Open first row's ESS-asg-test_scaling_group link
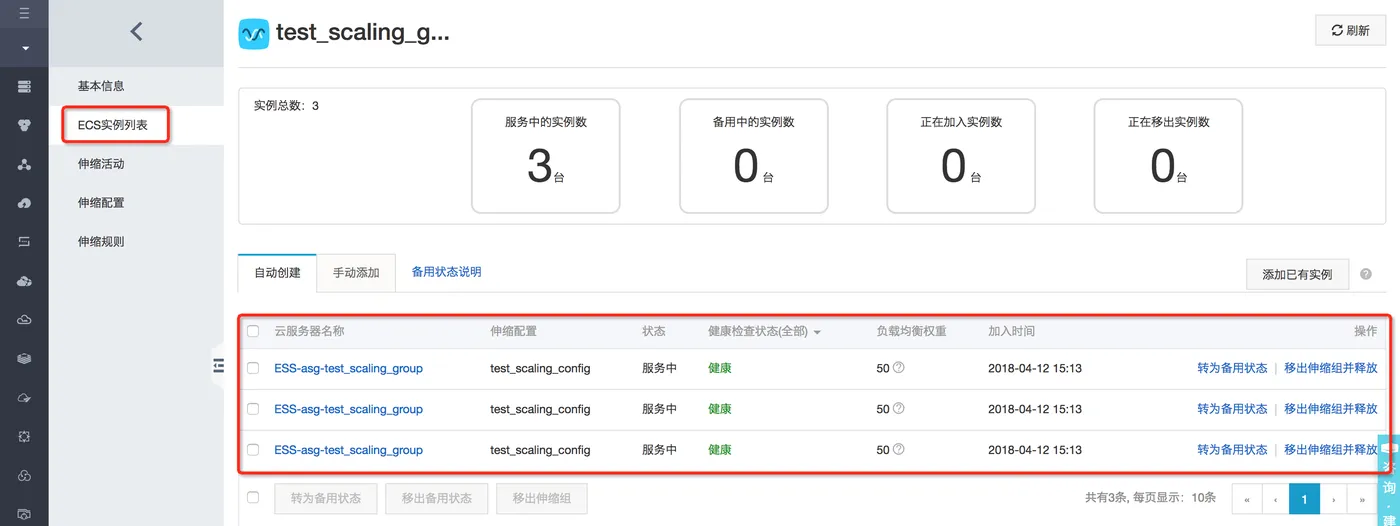 (x=348, y=368)
